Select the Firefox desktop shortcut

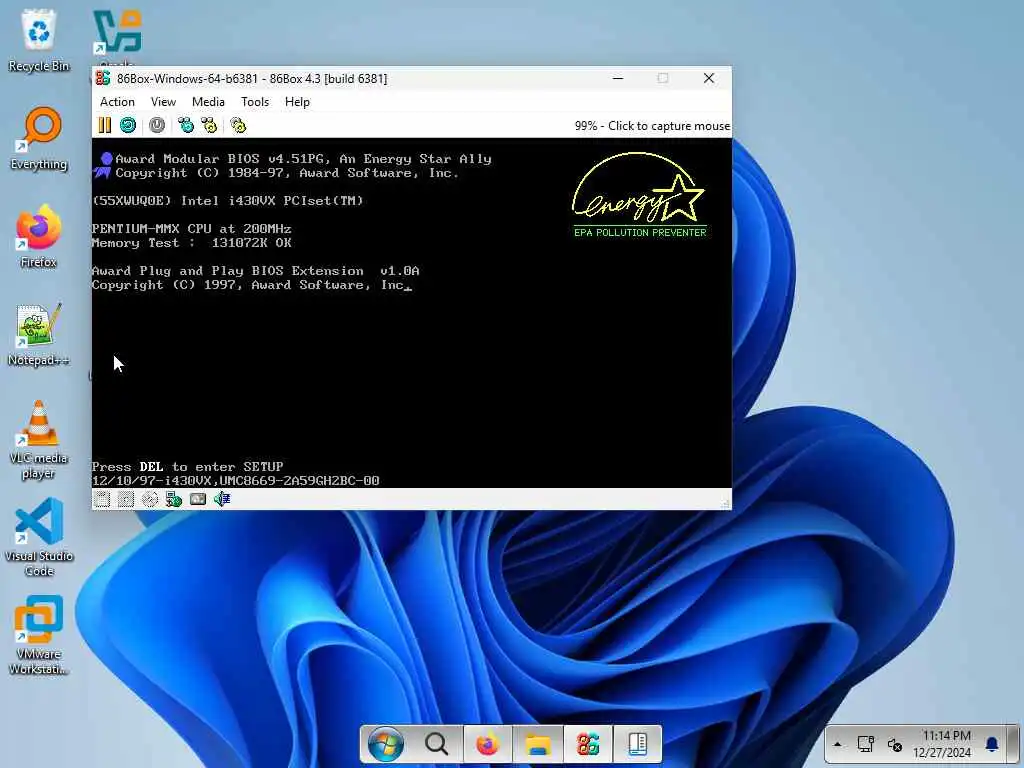39,236
